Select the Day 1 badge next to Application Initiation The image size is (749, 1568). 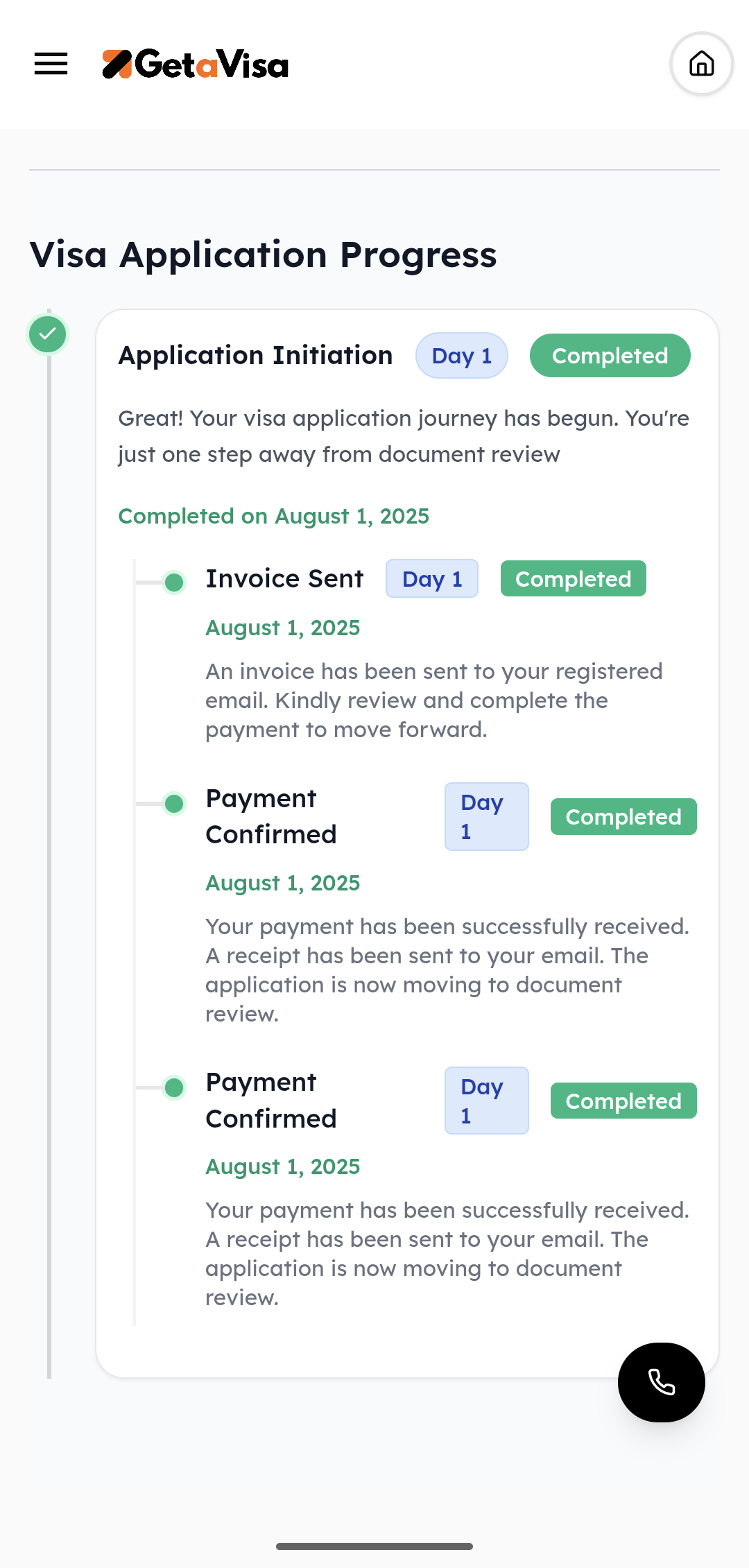pos(461,355)
